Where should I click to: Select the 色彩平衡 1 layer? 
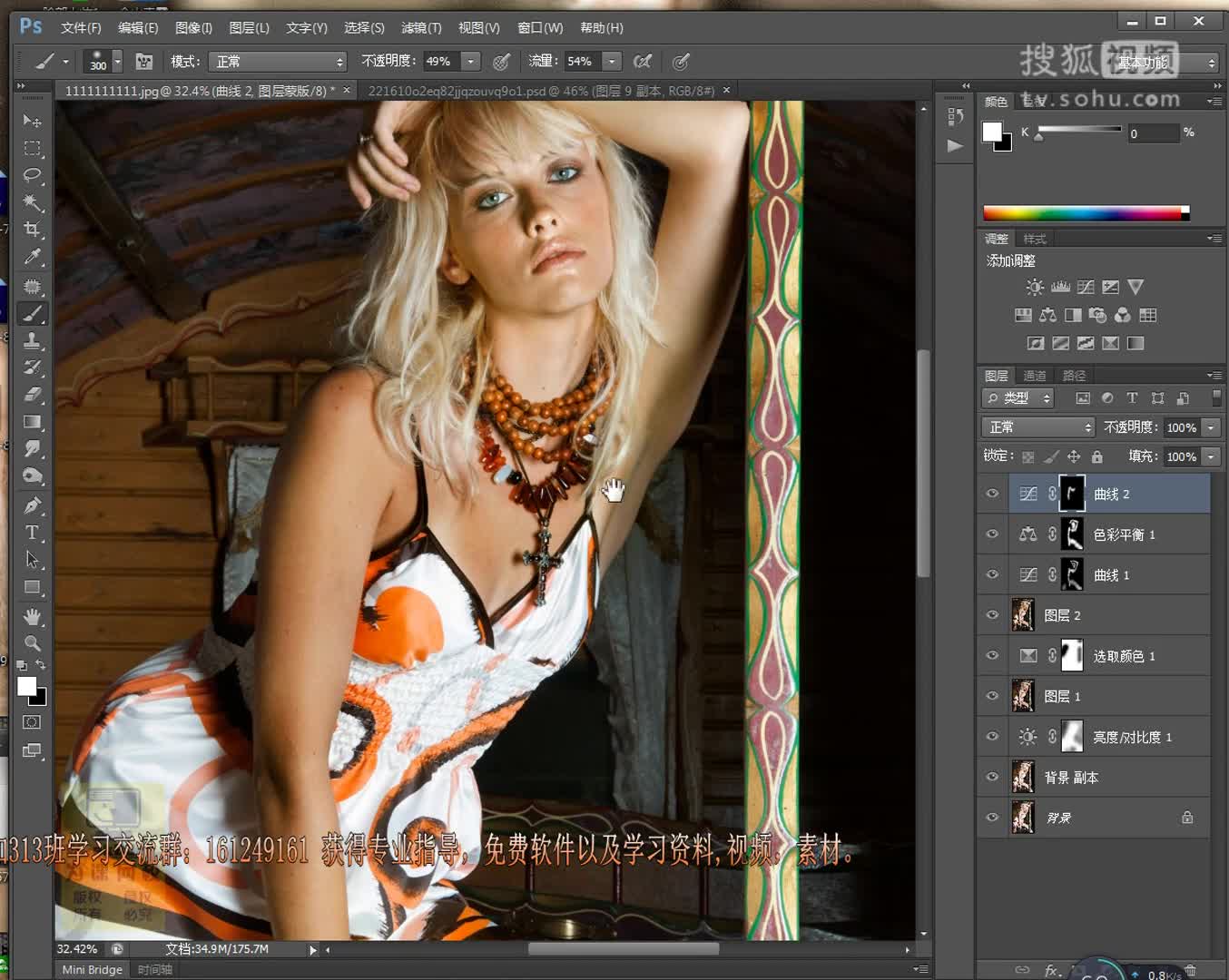click(x=1124, y=534)
